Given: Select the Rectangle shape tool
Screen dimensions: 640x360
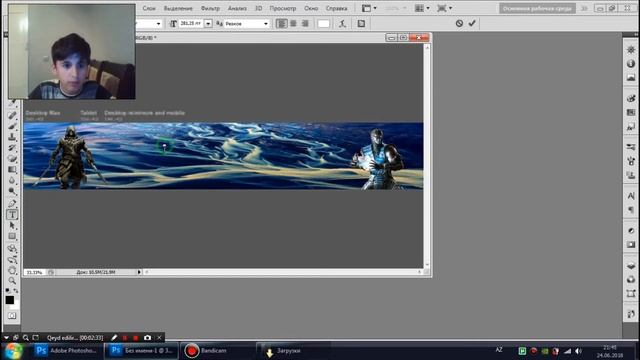Looking at the screenshot, I should pos(12,236).
